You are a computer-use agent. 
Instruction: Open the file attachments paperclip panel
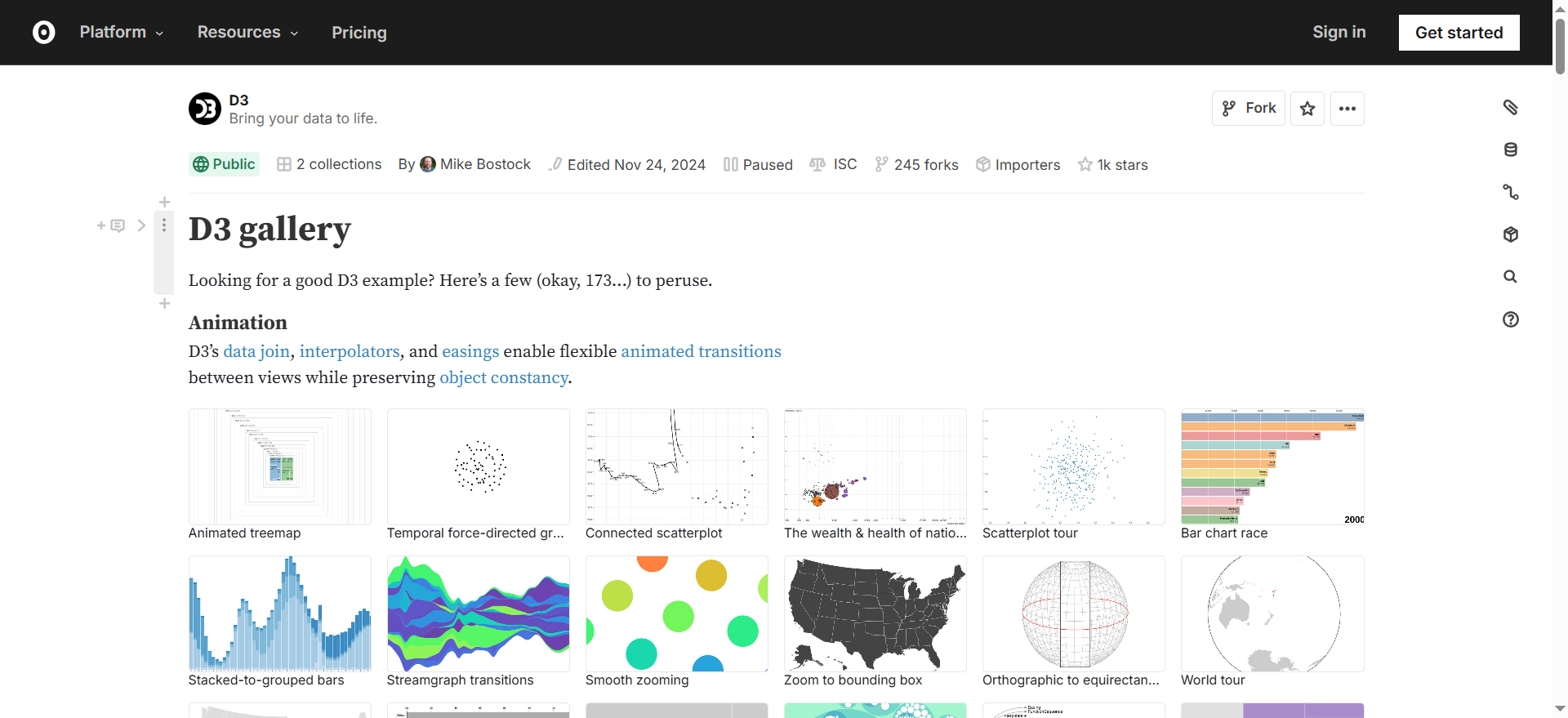pos(1511,107)
